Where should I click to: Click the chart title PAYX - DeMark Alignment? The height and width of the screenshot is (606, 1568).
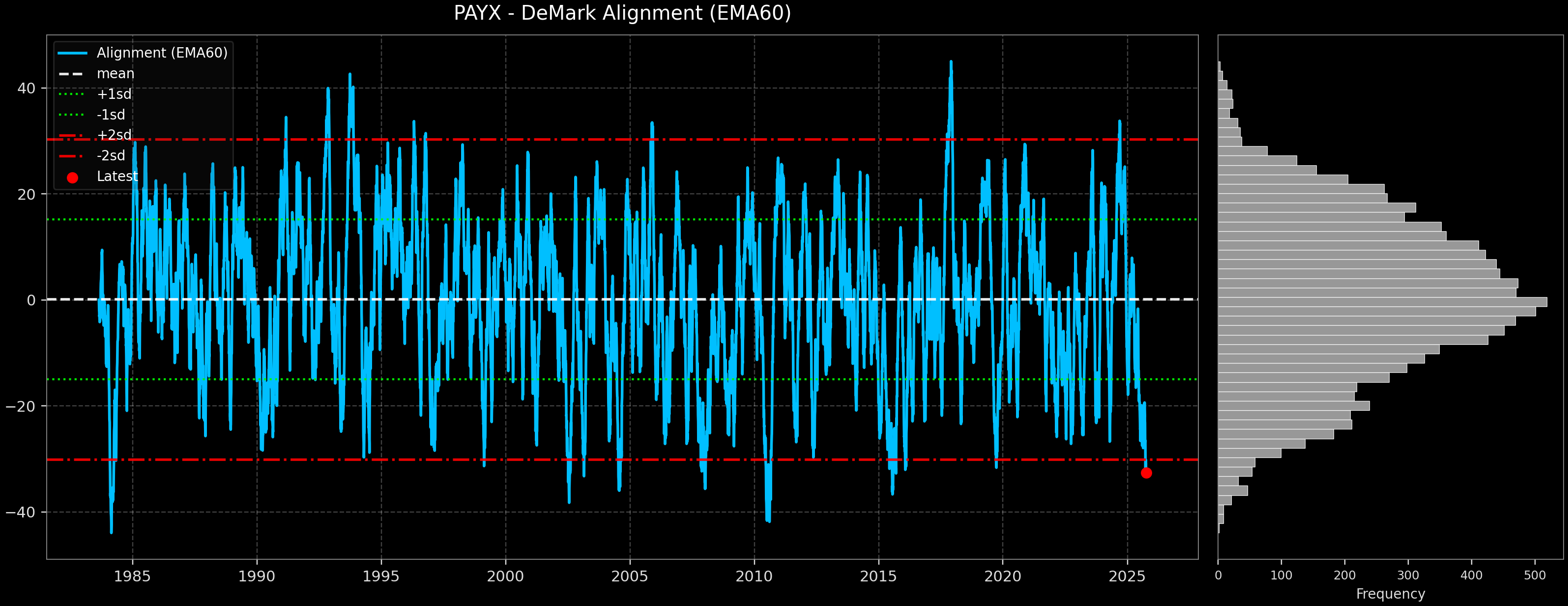click(x=622, y=13)
